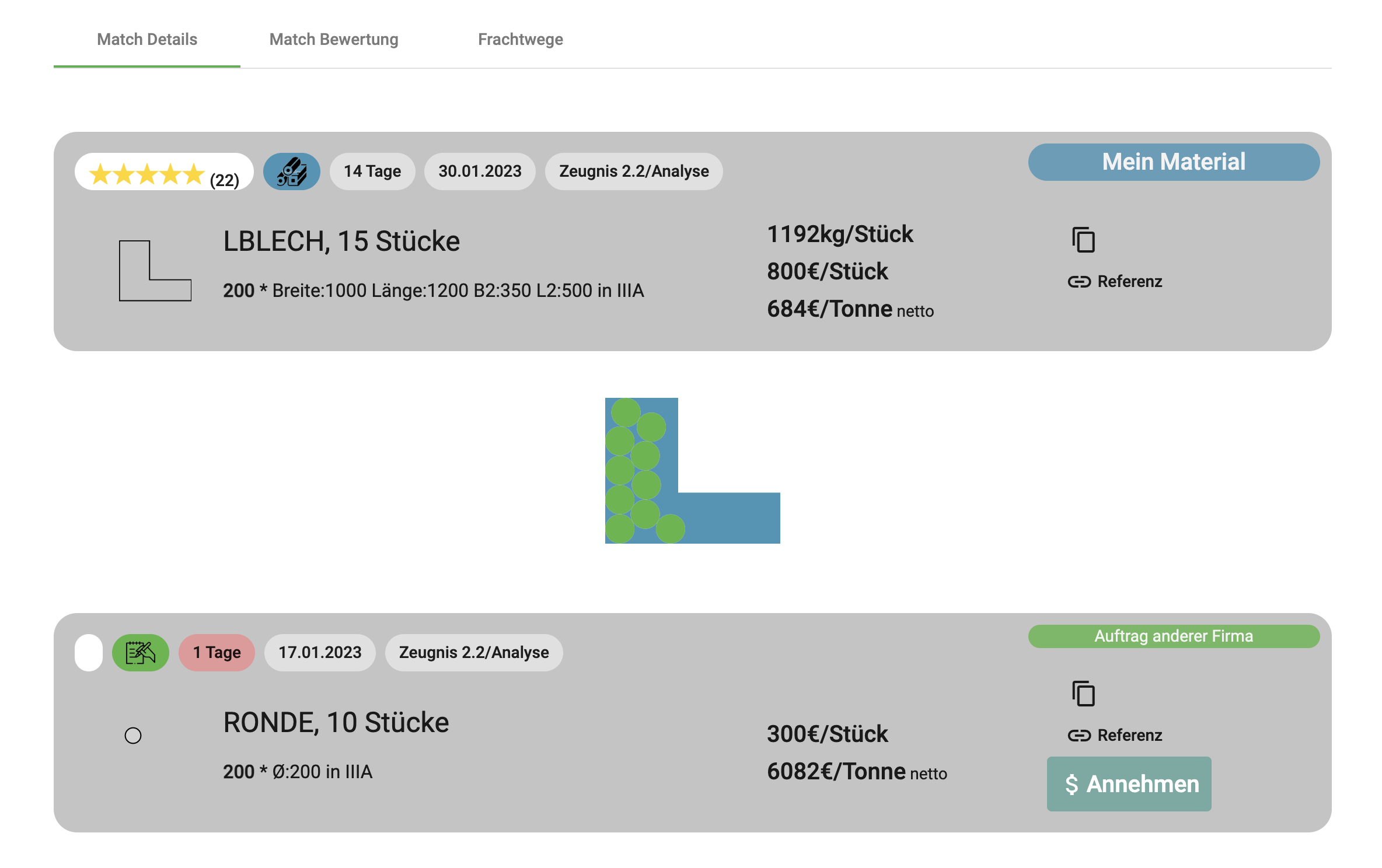This screenshot has width=1382, height=868.
Task: Copy the LBLECH material entry
Action: point(1083,240)
